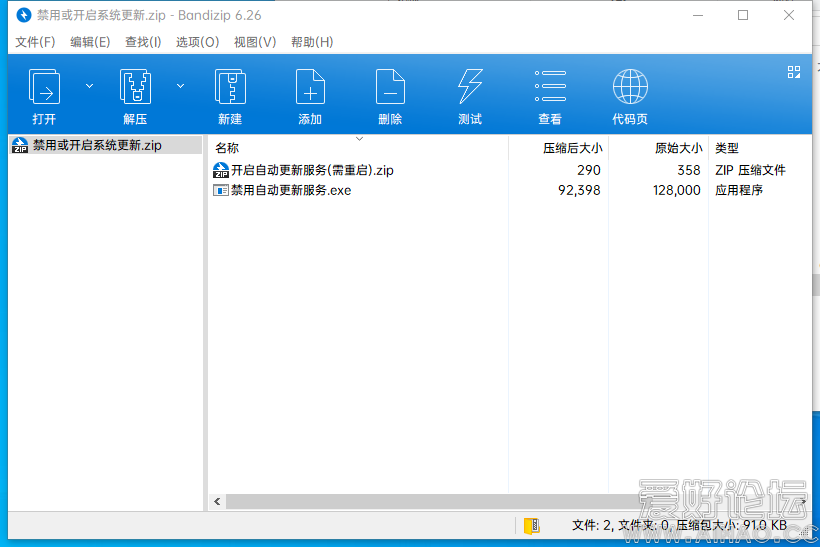Image resolution: width=820 pixels, height=547 pixels.
Task: Click the horizontal scrollbar left arrow
Action: pyautogui.click(x=217, y=502)
